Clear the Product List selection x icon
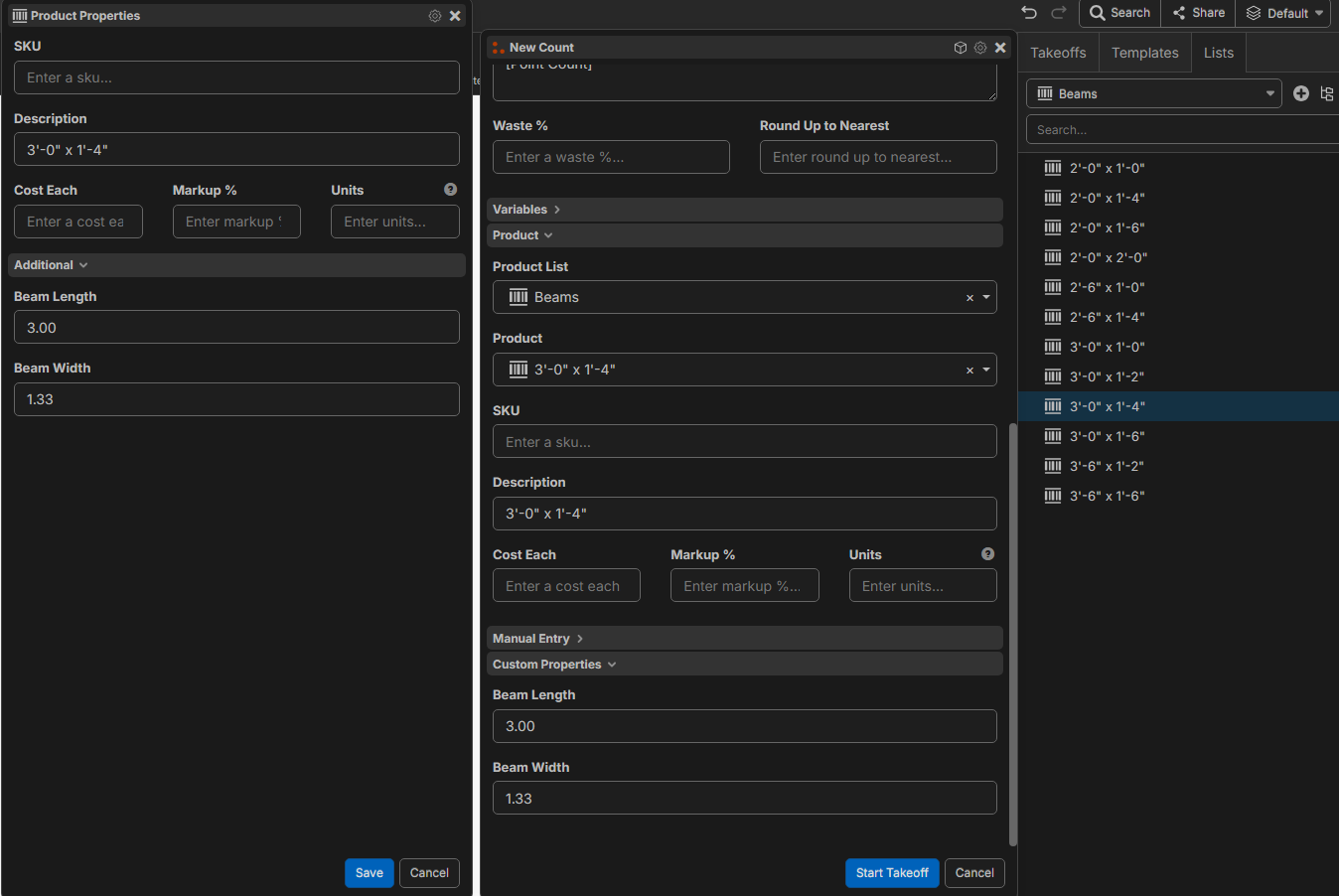The width and height of the screenshot is (1339, 896). click(969, 298)
